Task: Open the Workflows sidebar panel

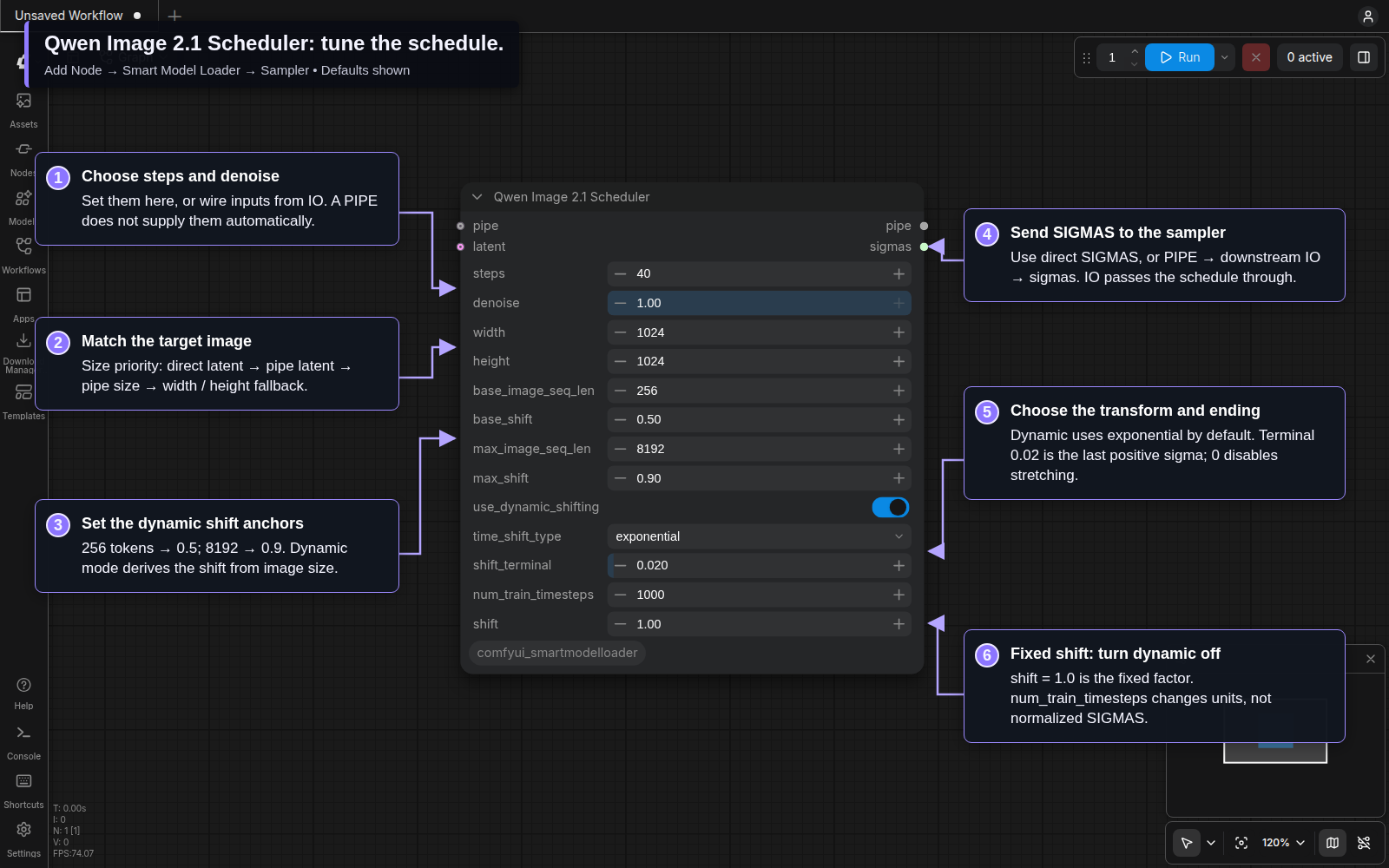Action: pyautogui.click(x=23, y=255)
